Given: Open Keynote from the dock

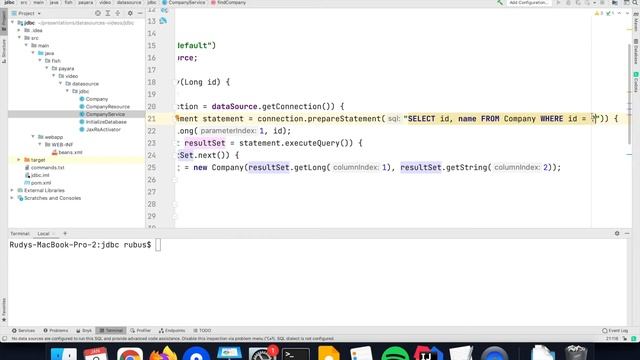Looking at the screenshot, I should (229, 353).
